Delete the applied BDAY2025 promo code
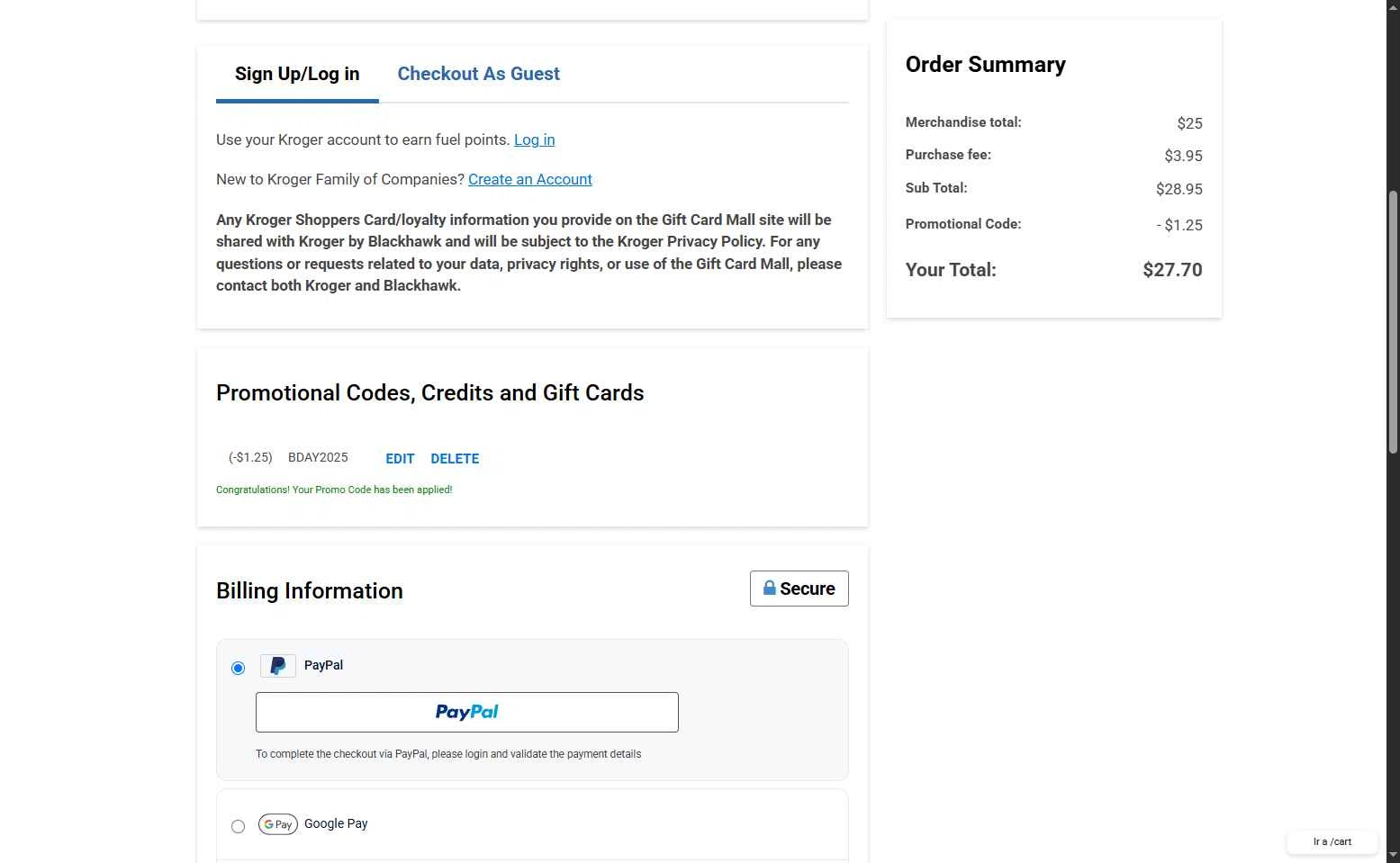This screenshot has height=863, width=1400. 455,459
